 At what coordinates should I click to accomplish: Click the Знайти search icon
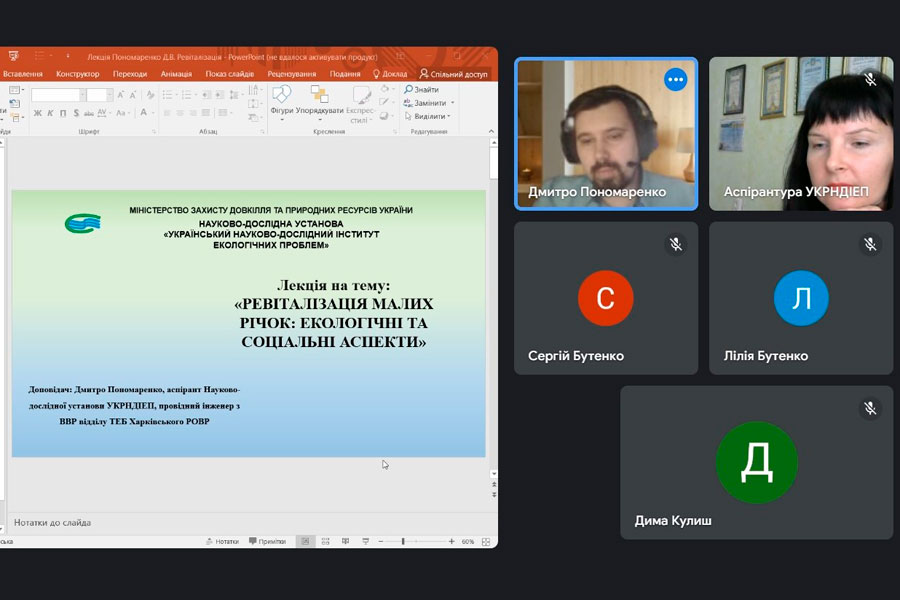[409, 90]
